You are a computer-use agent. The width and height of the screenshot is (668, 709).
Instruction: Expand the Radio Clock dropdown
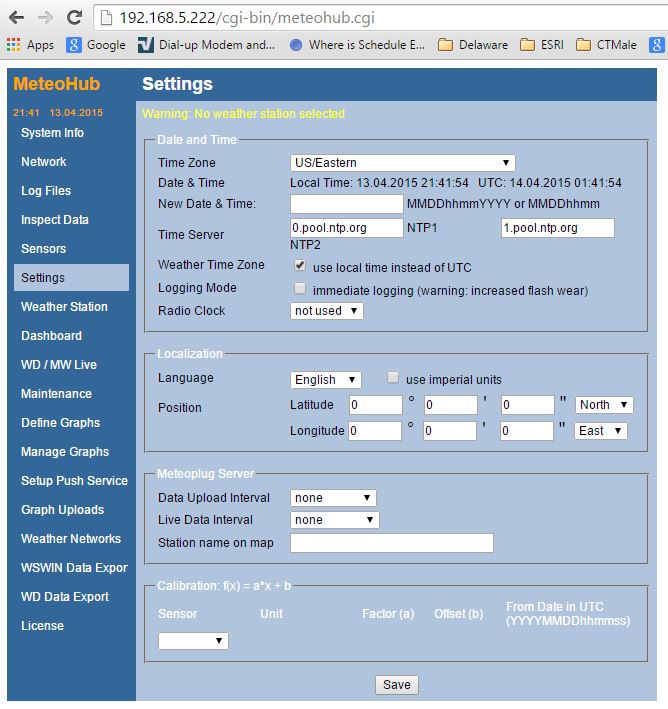(x=327, y=311)
